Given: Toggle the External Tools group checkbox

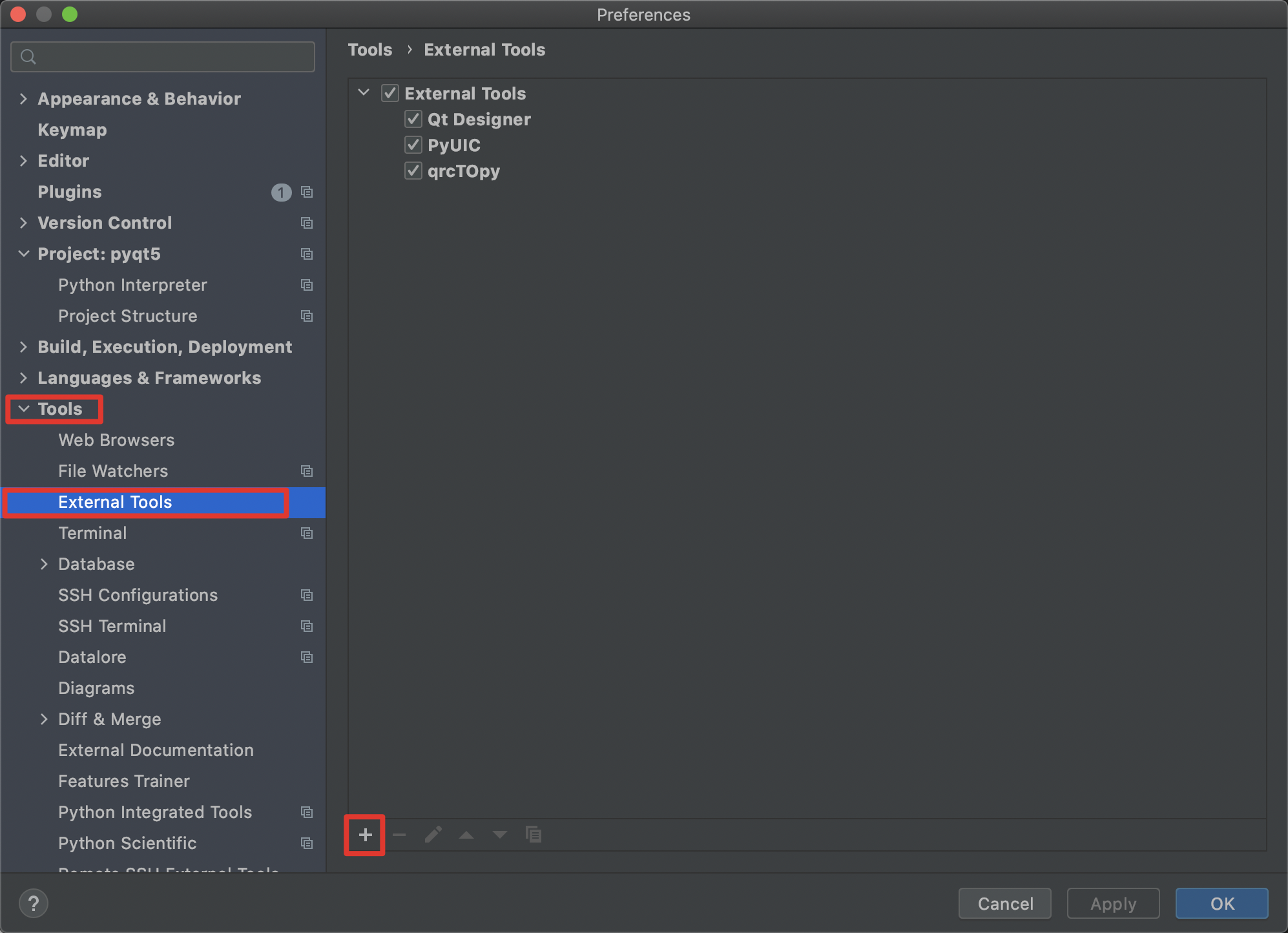Looking at the screenshot, I should click(x=390, y=93).
